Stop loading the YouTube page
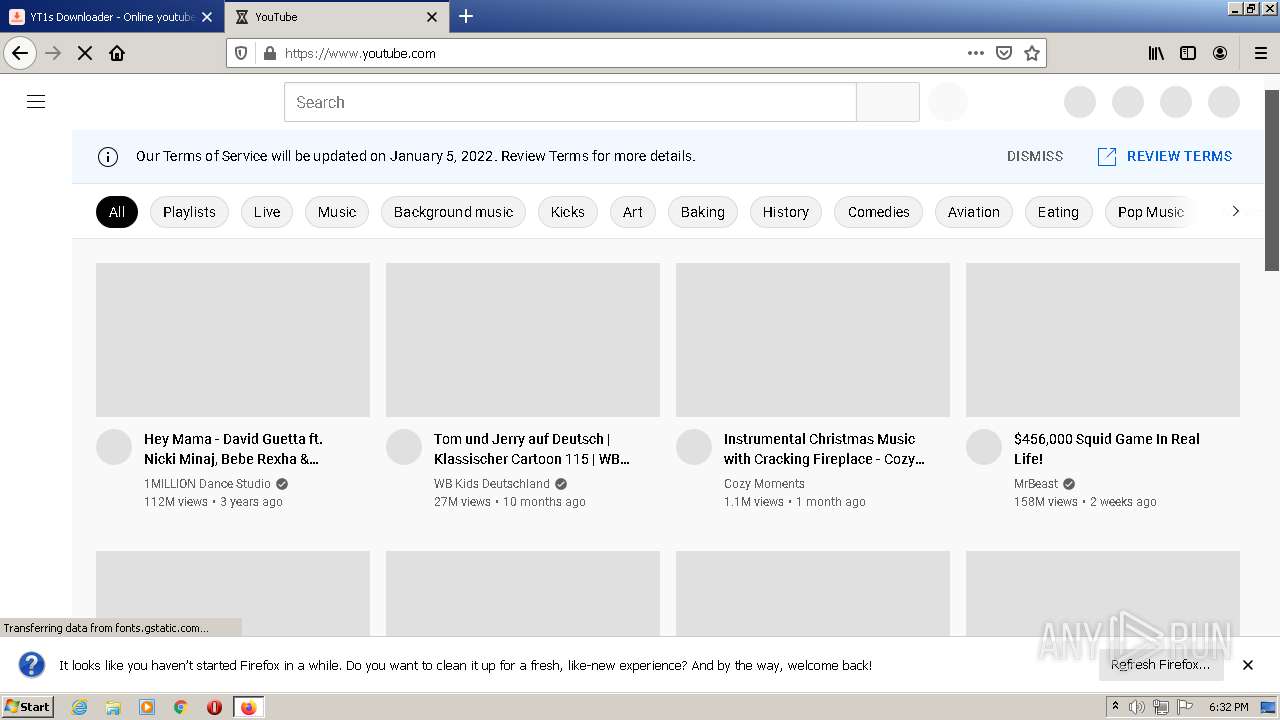The image size is (1280, 720). pos(85,53)
